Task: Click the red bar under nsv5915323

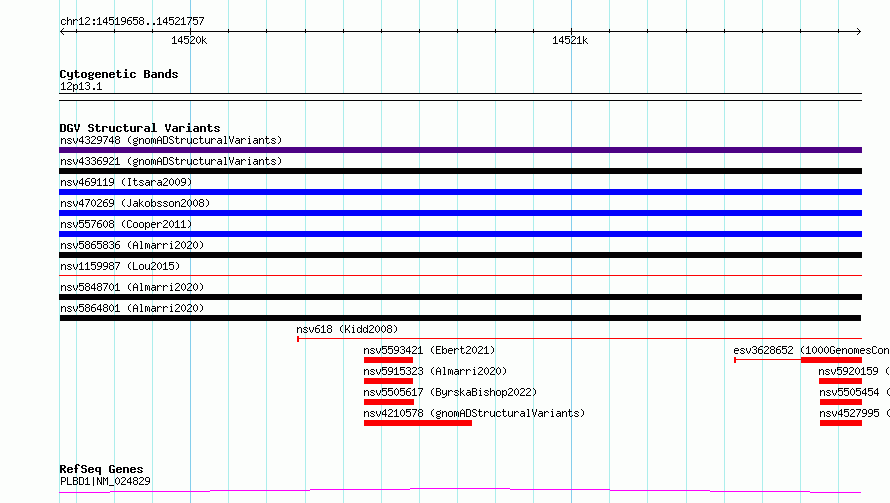Action: [x=388, y=381]
